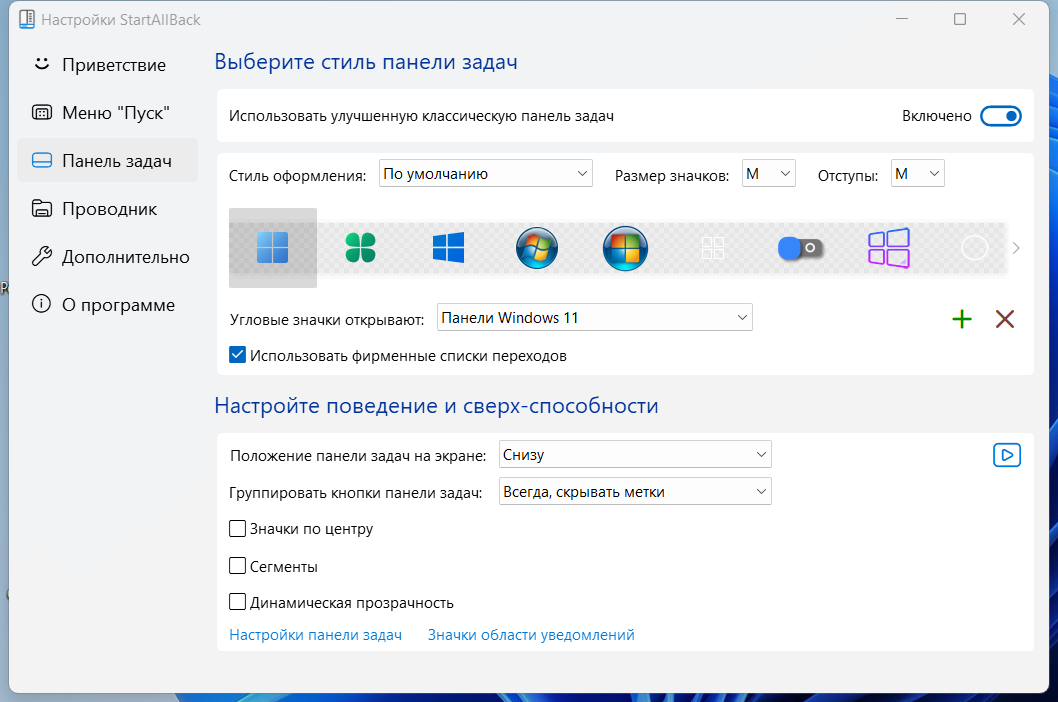The height and width of the screenshot is (702, 1058).
Task: Click heading Выберите стиль панели задач
Action: 366,62
